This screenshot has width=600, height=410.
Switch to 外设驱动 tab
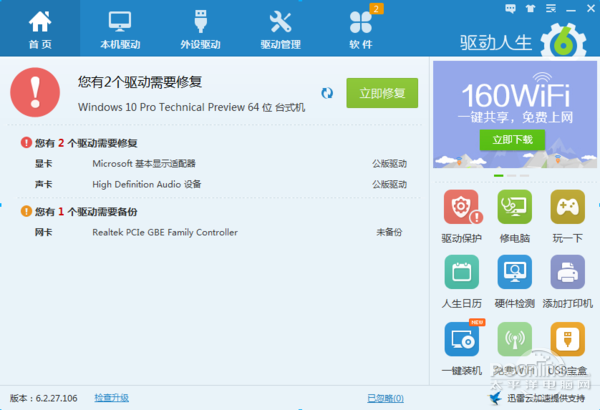201,28
